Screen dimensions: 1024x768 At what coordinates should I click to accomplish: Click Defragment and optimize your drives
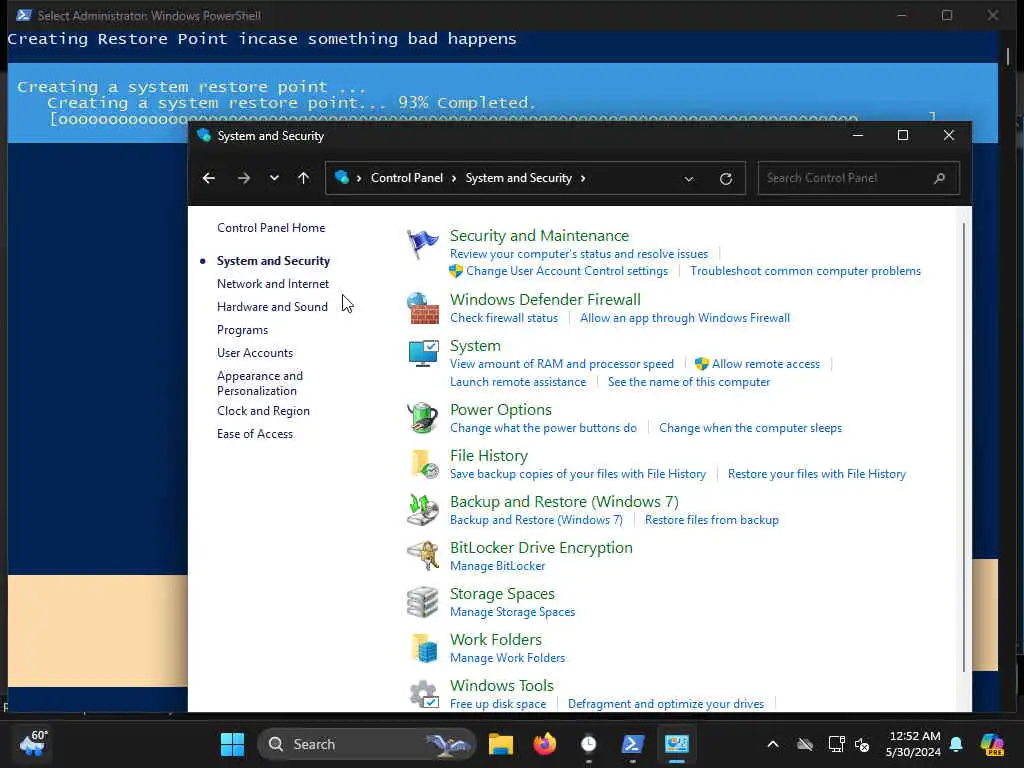click(665, 704)
